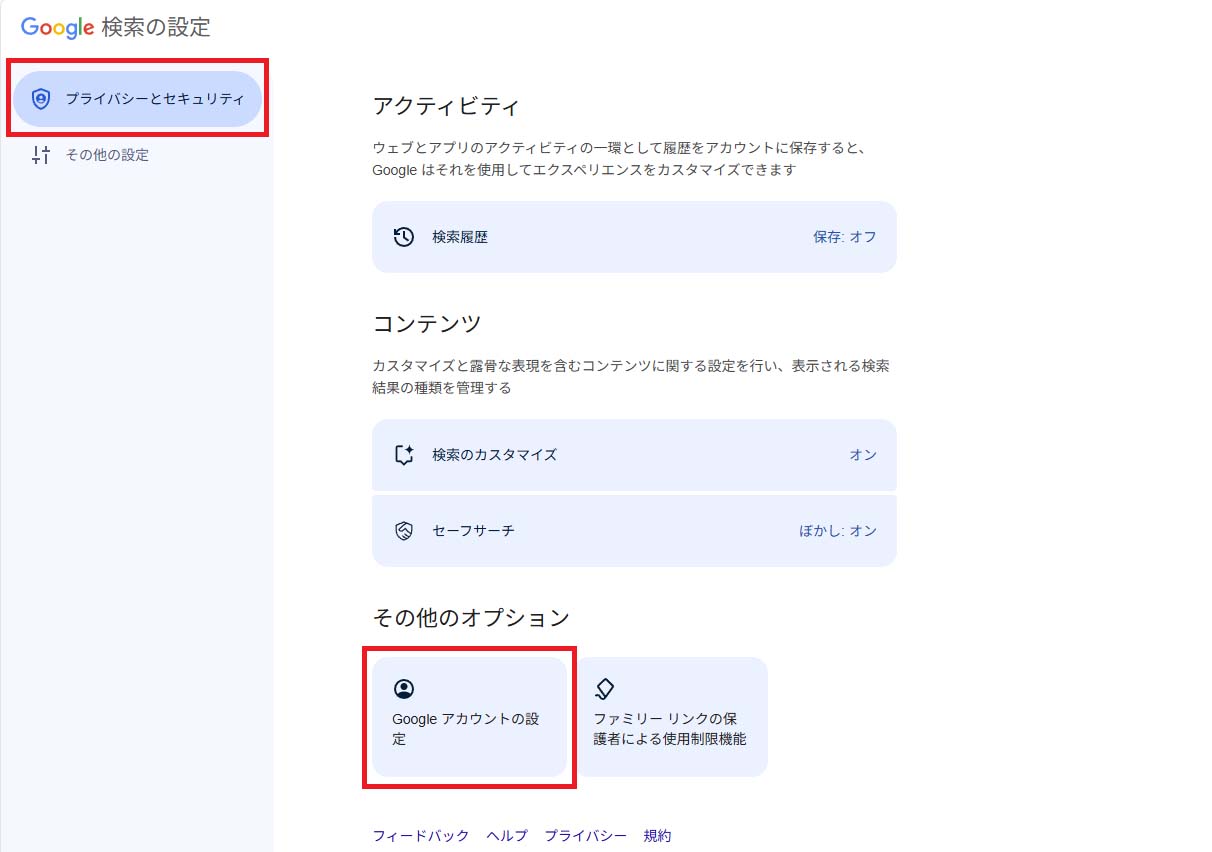Click the history clock icon for 検索履歴

404,237
